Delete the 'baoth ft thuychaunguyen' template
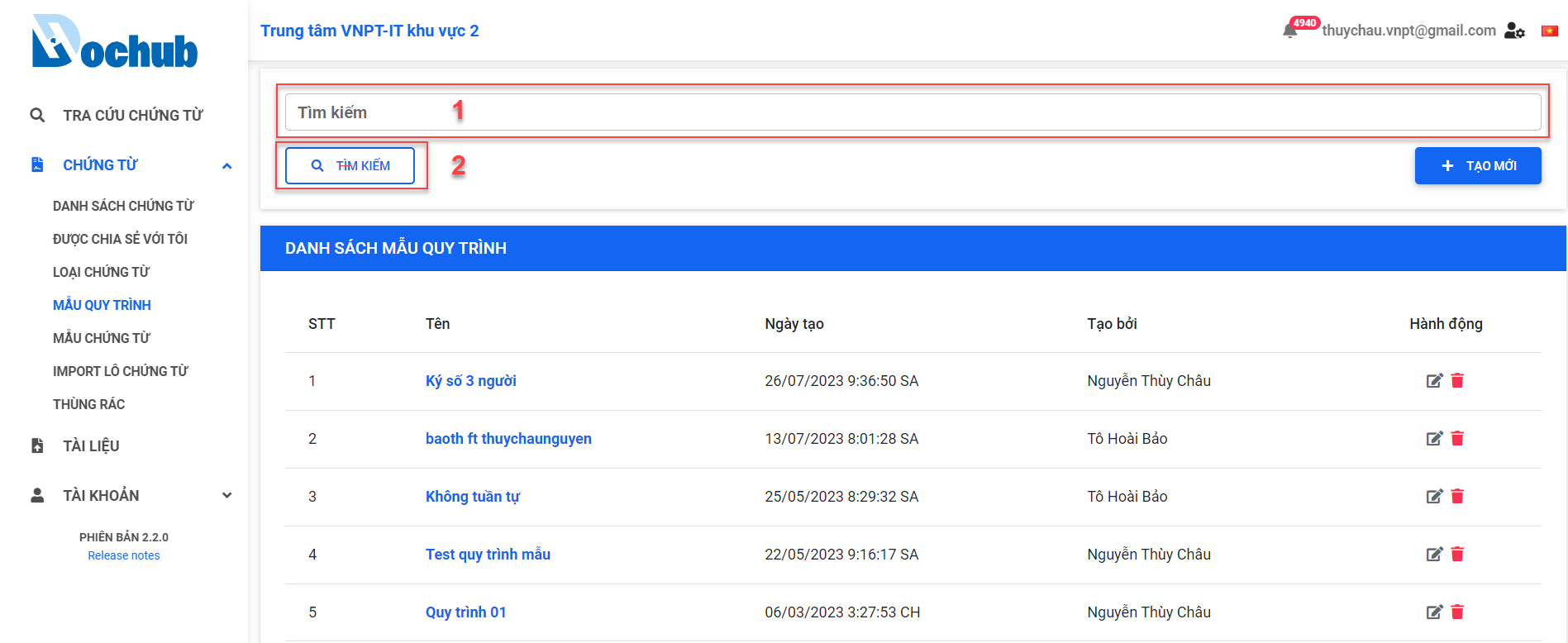Viewport: 1568px width, 643px height. point(1457,438)
